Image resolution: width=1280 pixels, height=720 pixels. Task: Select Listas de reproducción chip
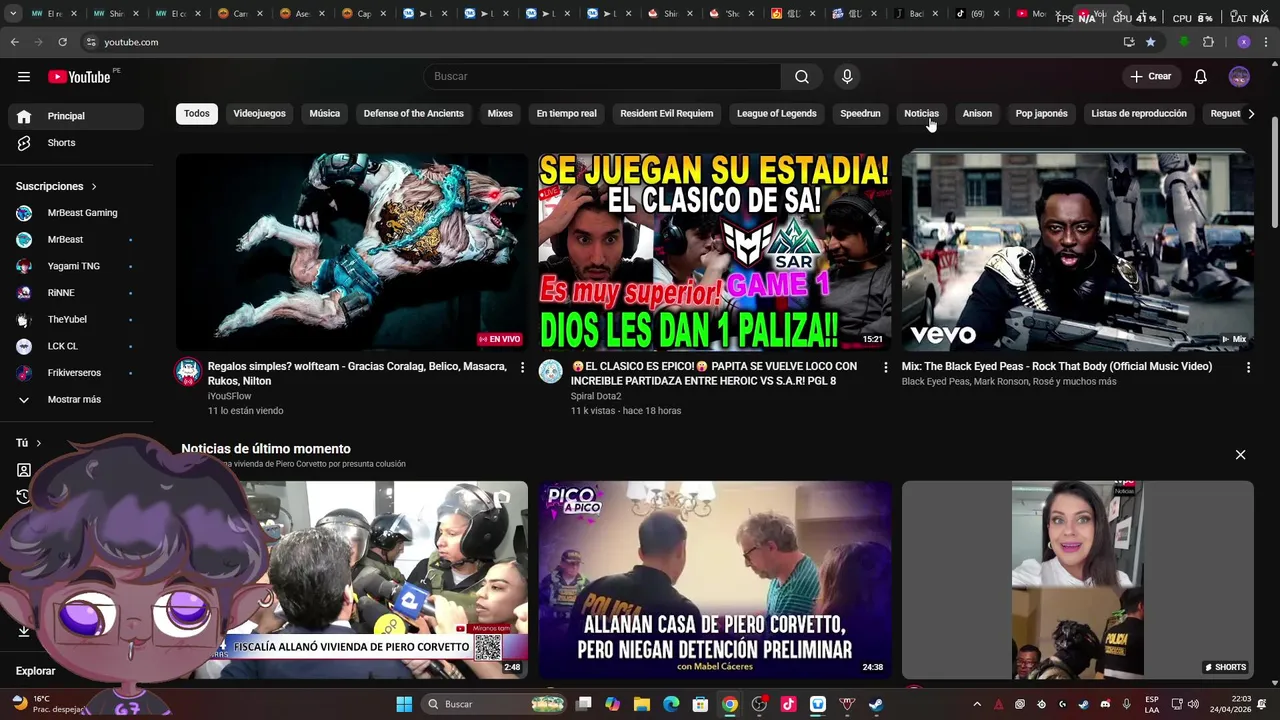[1139, 114]
